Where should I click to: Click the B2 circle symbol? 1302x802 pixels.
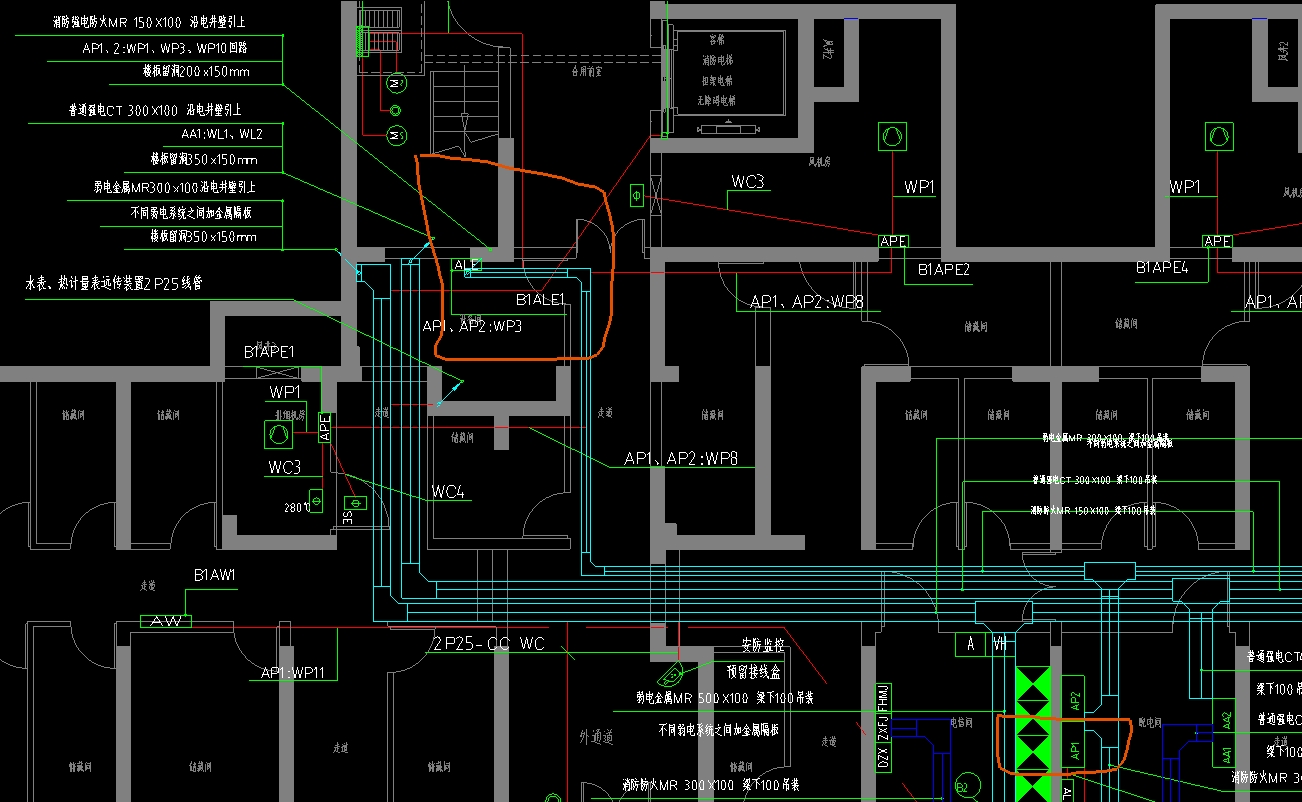point(966,786)
